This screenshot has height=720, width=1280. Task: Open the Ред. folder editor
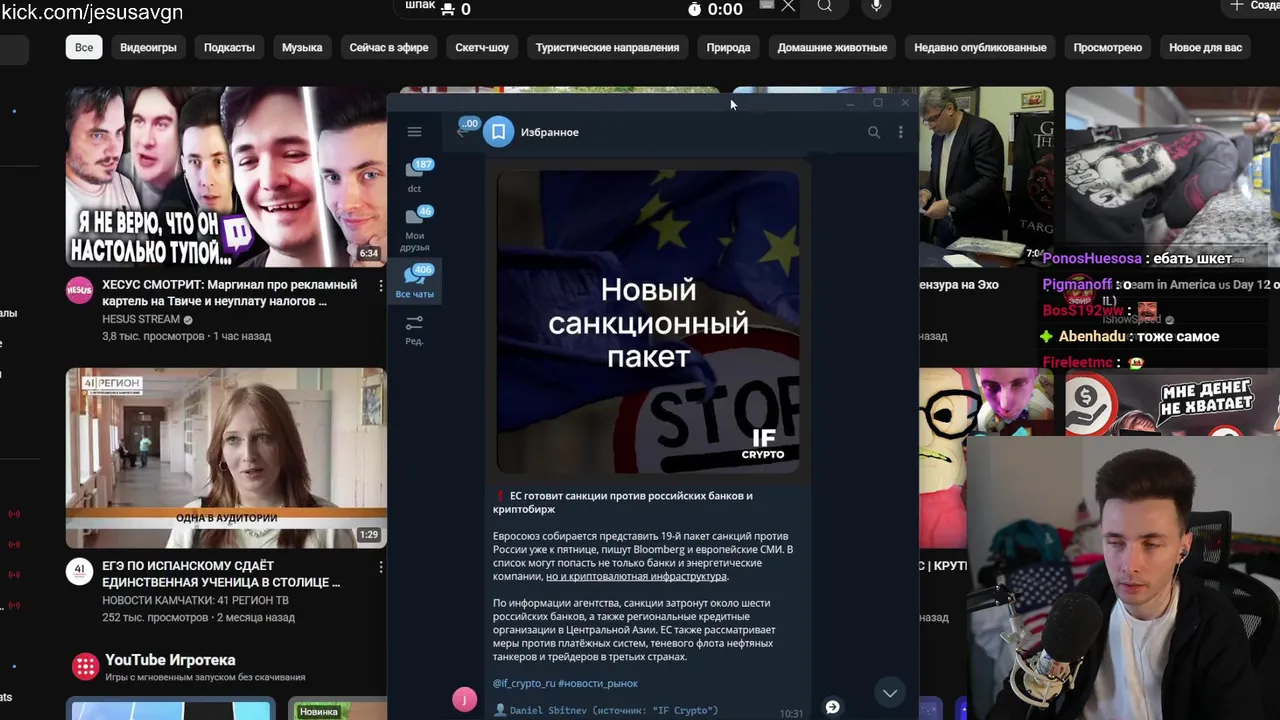pos(414,330)
